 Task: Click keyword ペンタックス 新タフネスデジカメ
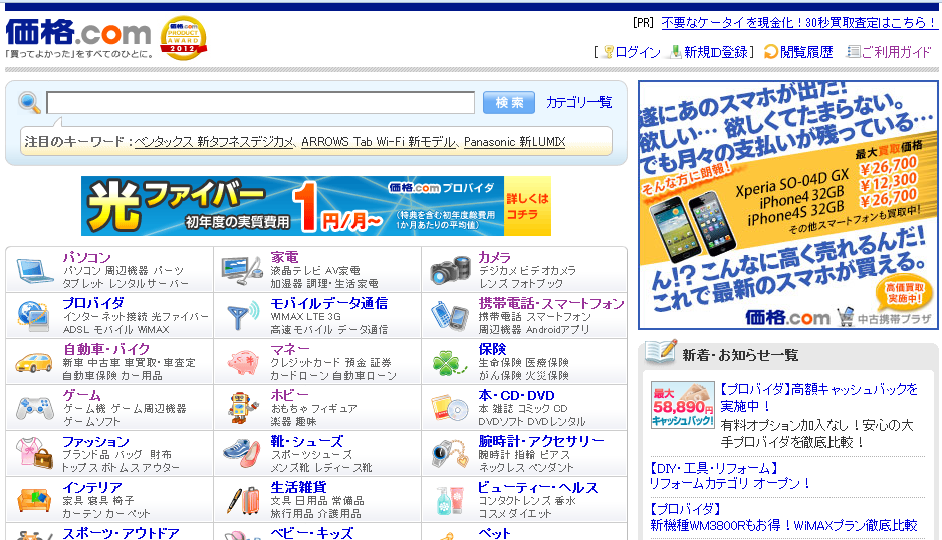click(x=214, y=142)
